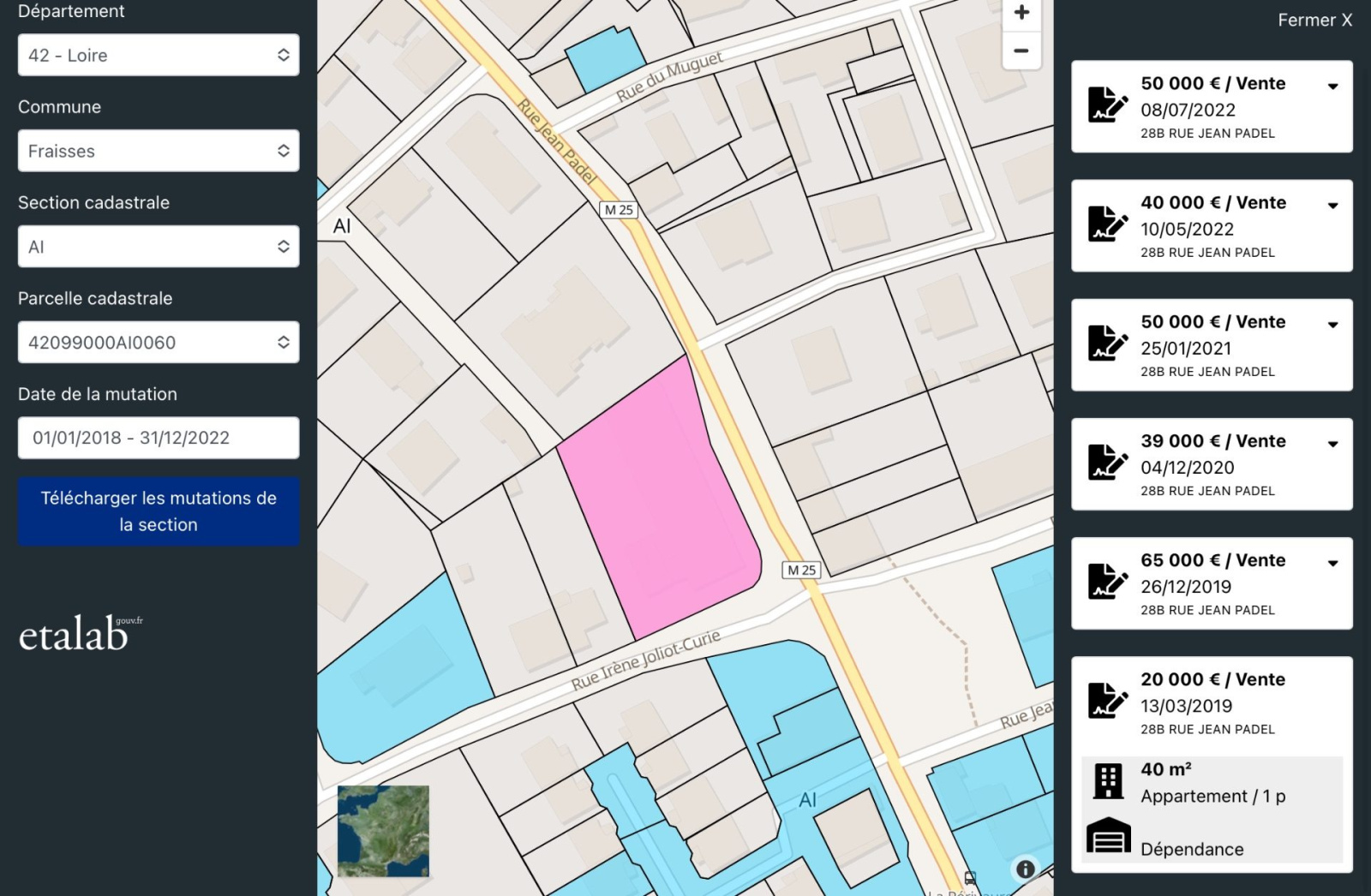Click the Date de la mutation field

[159, 438]
